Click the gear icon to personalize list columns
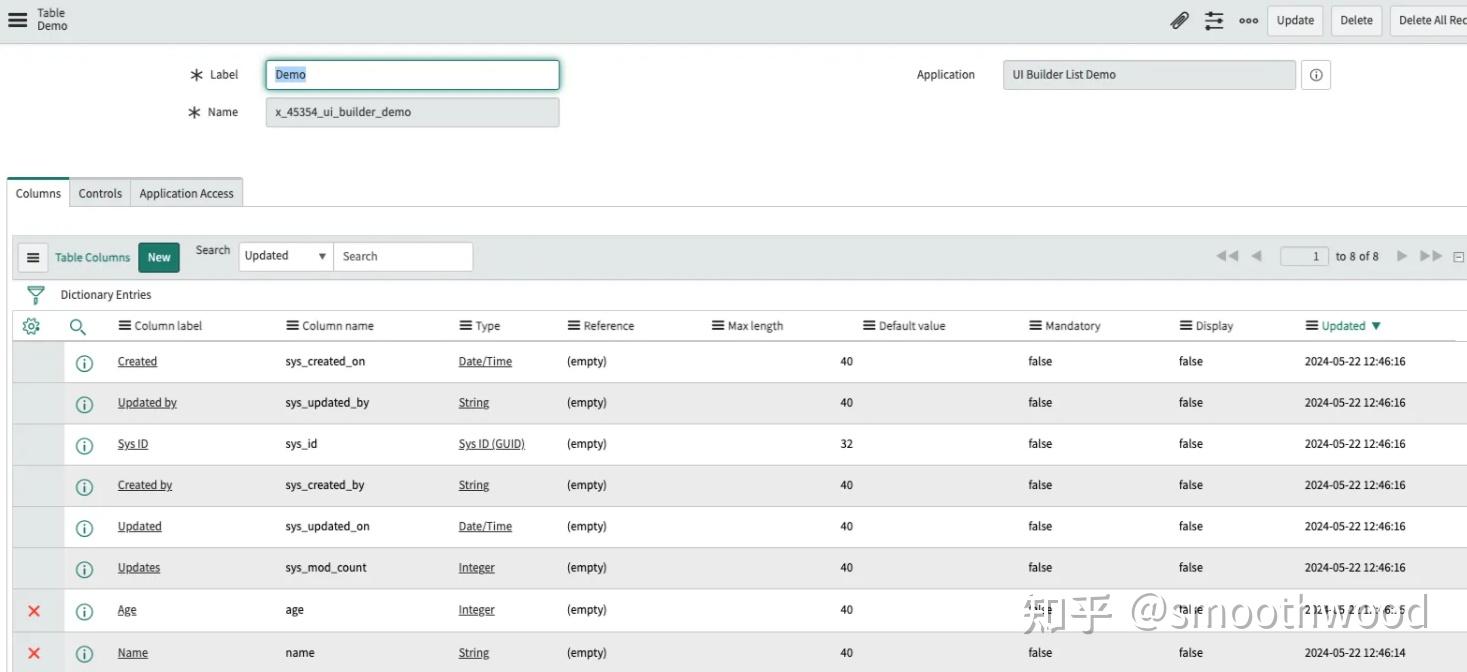The height and width of the screenshot is (672, 1467). pos(31,325)
